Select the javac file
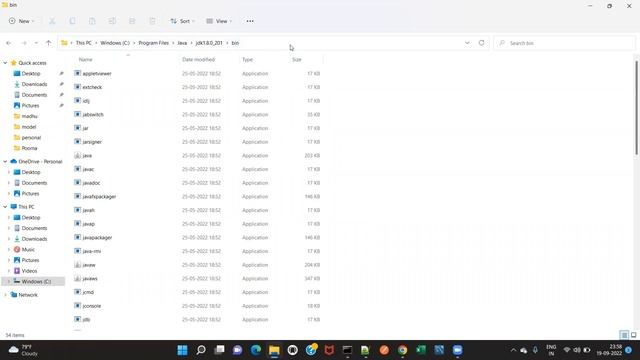The height and width of the screenshot is (360, 640). tap(88, 169)
